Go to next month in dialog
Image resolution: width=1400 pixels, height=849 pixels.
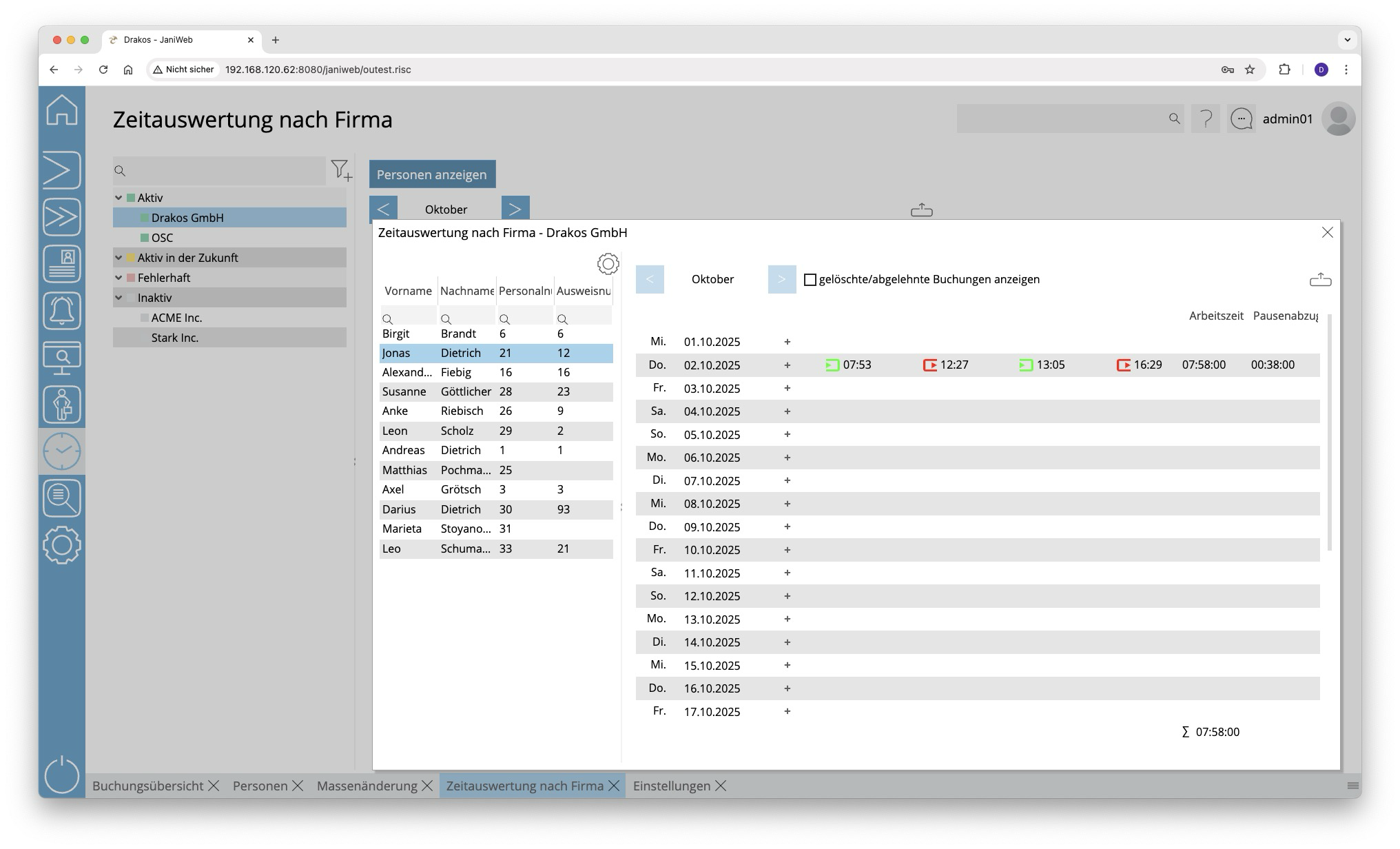781,279
